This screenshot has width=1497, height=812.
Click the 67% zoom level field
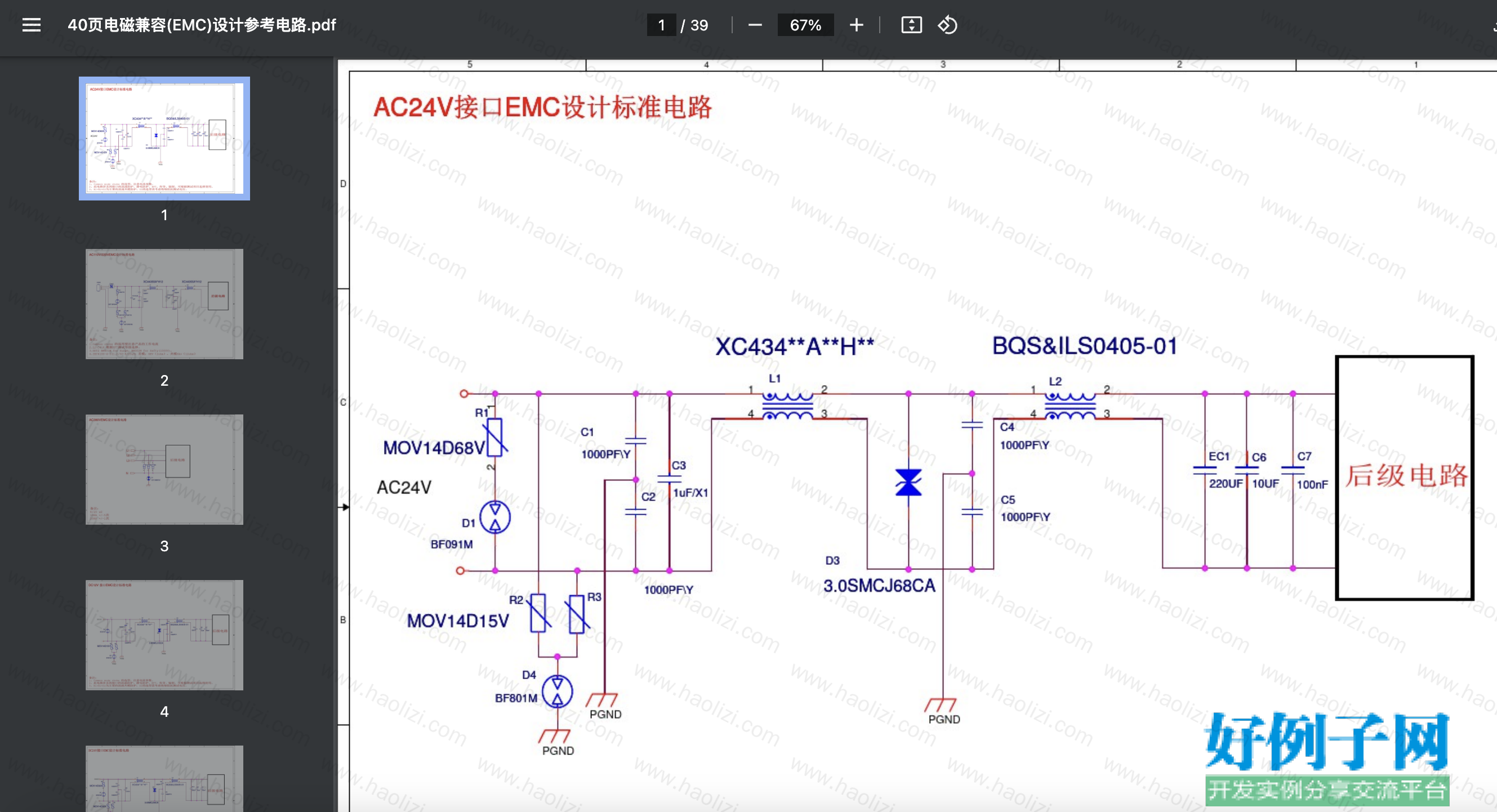[x=805, y=25]
